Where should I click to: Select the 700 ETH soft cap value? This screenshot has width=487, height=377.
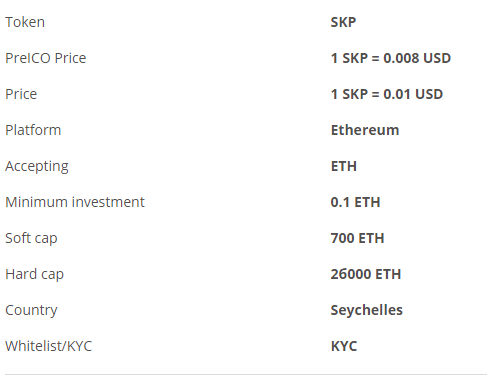[357, 238]
